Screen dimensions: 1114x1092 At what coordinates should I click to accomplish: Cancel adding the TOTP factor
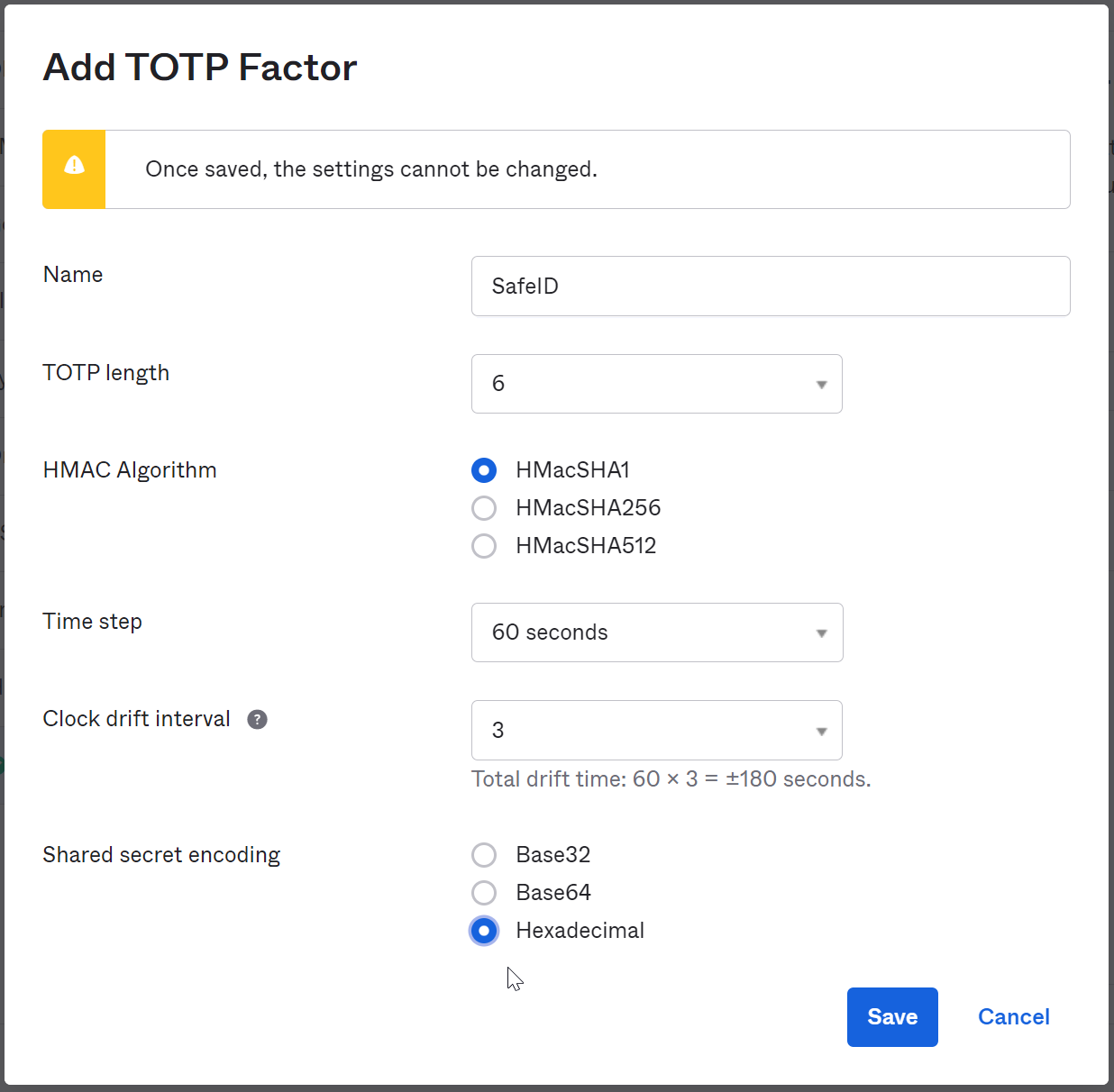[1014, 1017]
